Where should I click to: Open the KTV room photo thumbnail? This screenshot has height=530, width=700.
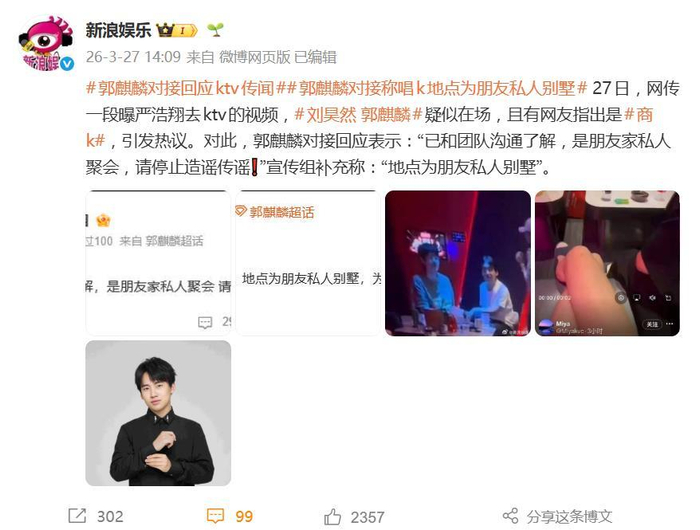click(458, 263)
